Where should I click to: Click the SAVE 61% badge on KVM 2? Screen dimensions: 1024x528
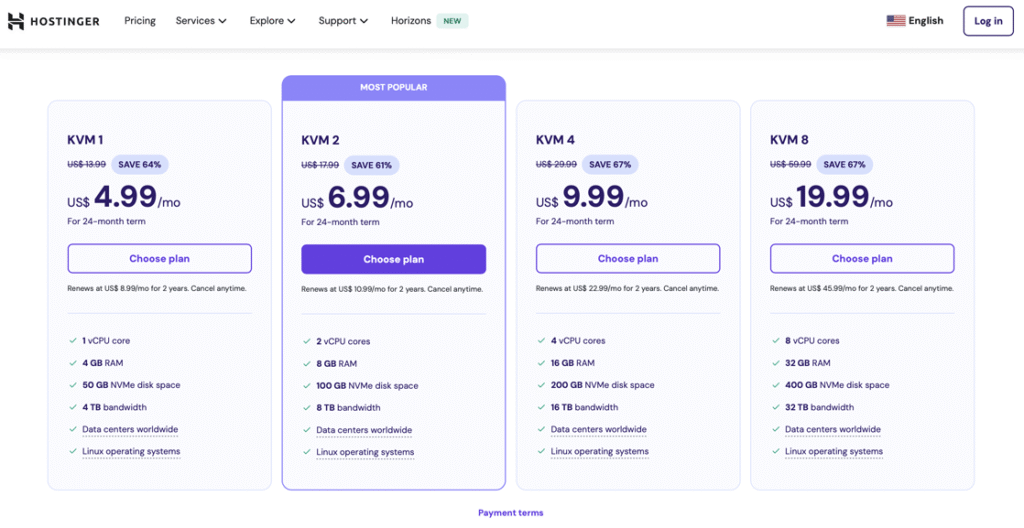click(x=371, y=165)
